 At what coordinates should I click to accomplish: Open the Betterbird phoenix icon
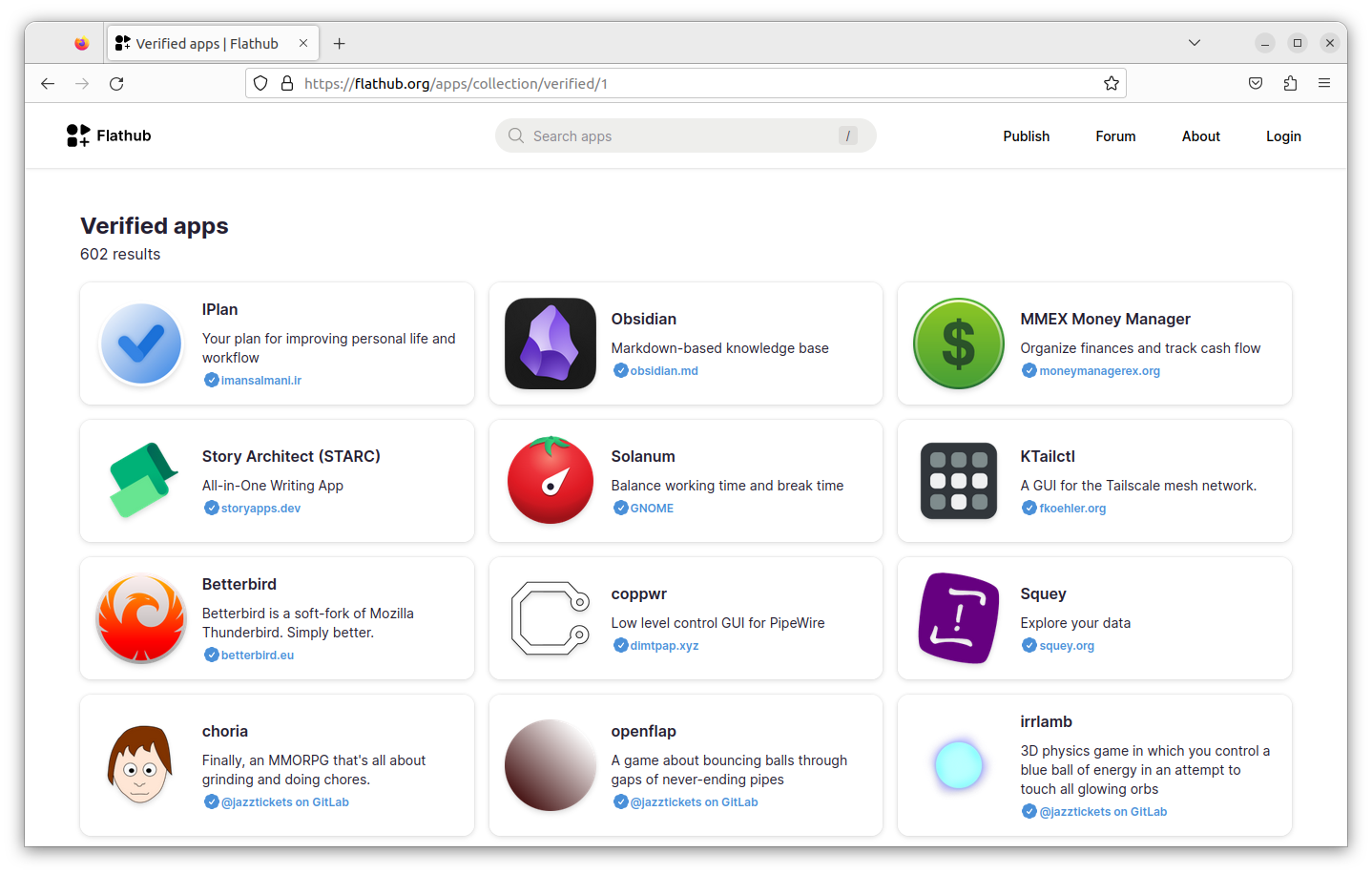pos(140,618)
